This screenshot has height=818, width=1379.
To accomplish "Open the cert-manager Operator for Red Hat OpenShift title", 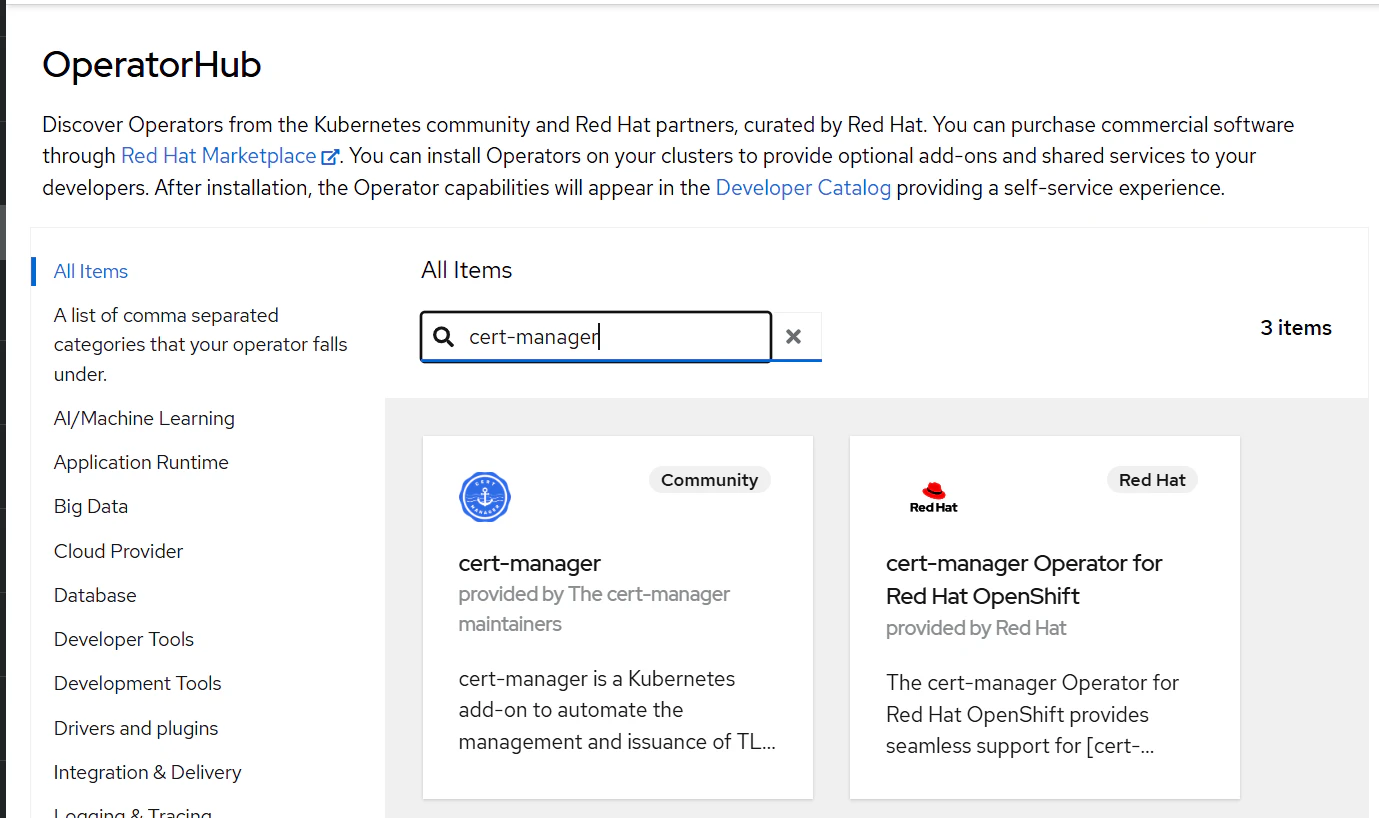I will click(x=1024, y=580).
